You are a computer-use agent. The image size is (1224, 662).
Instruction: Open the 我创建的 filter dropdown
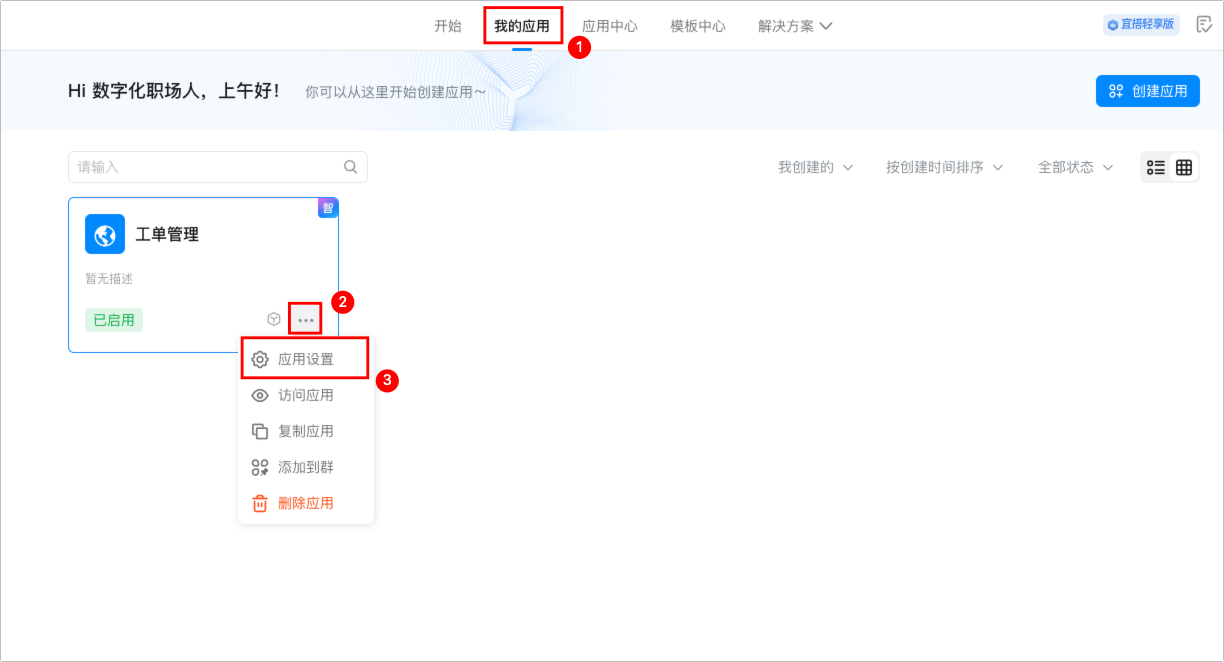coord(816,167)
